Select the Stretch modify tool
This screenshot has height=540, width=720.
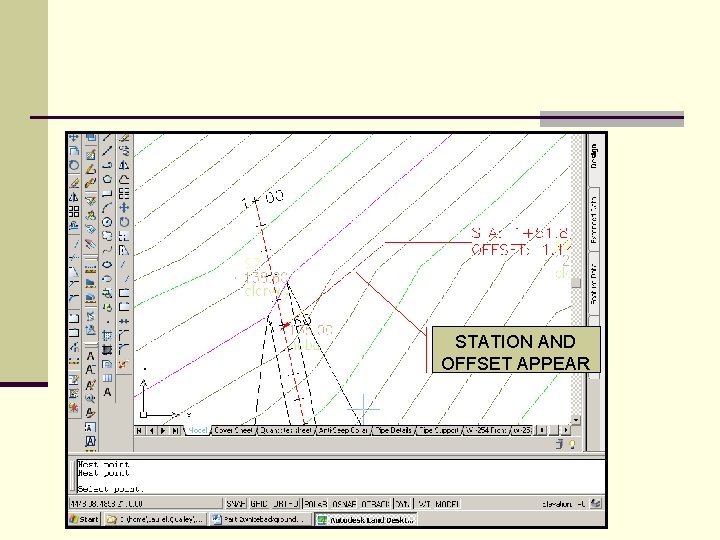[124, 250]
